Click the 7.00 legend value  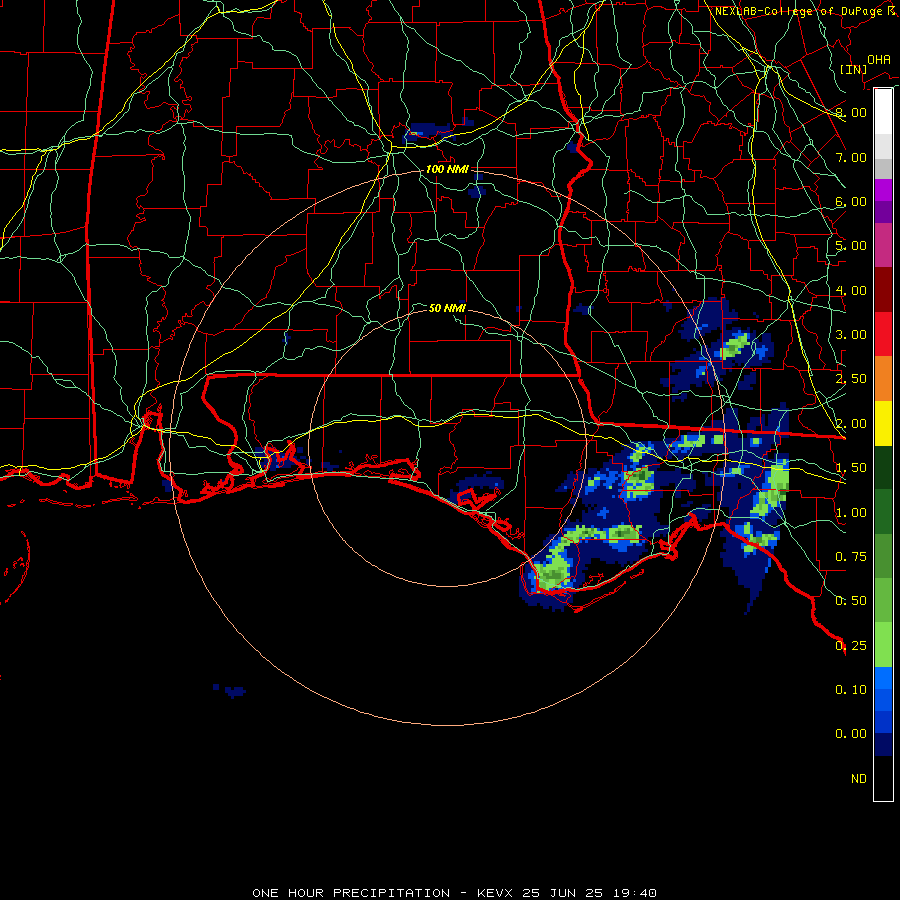(851, 157)
